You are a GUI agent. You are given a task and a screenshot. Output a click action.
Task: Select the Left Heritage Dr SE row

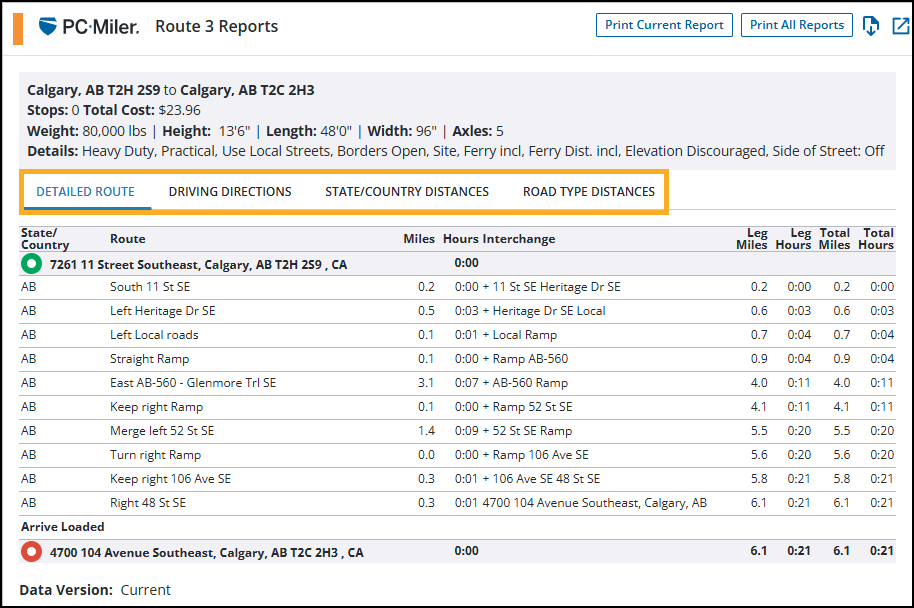coord(457,311)
